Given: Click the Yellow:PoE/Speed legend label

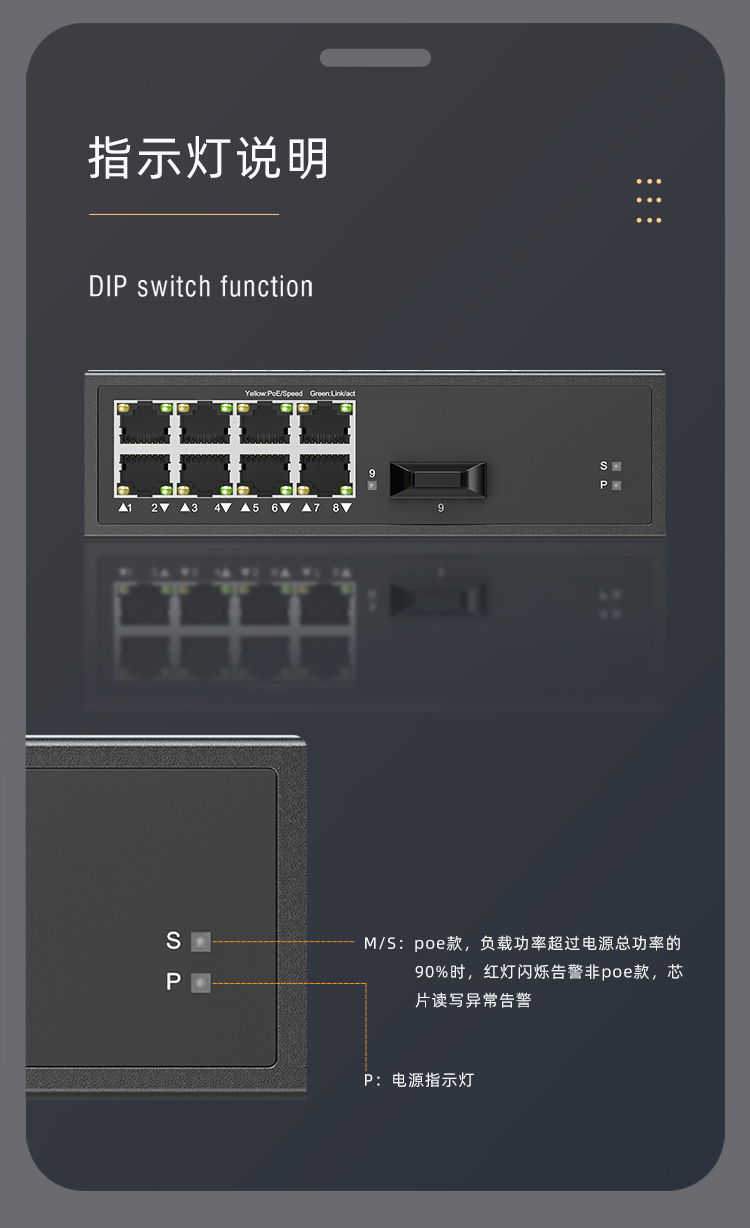Looking at the screenshot, I should [273, 394].
